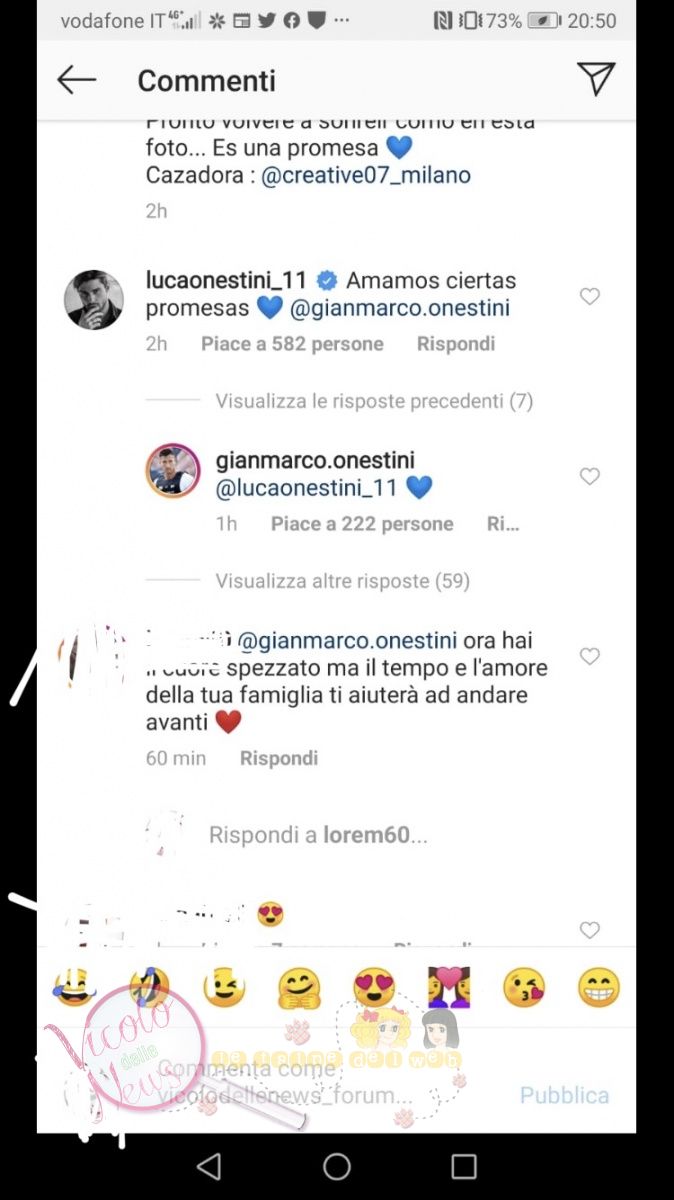Insert the grinning teeth emoji
Image resolution: width=674 pixels, height=1200 pixels.
click(599, 988)
